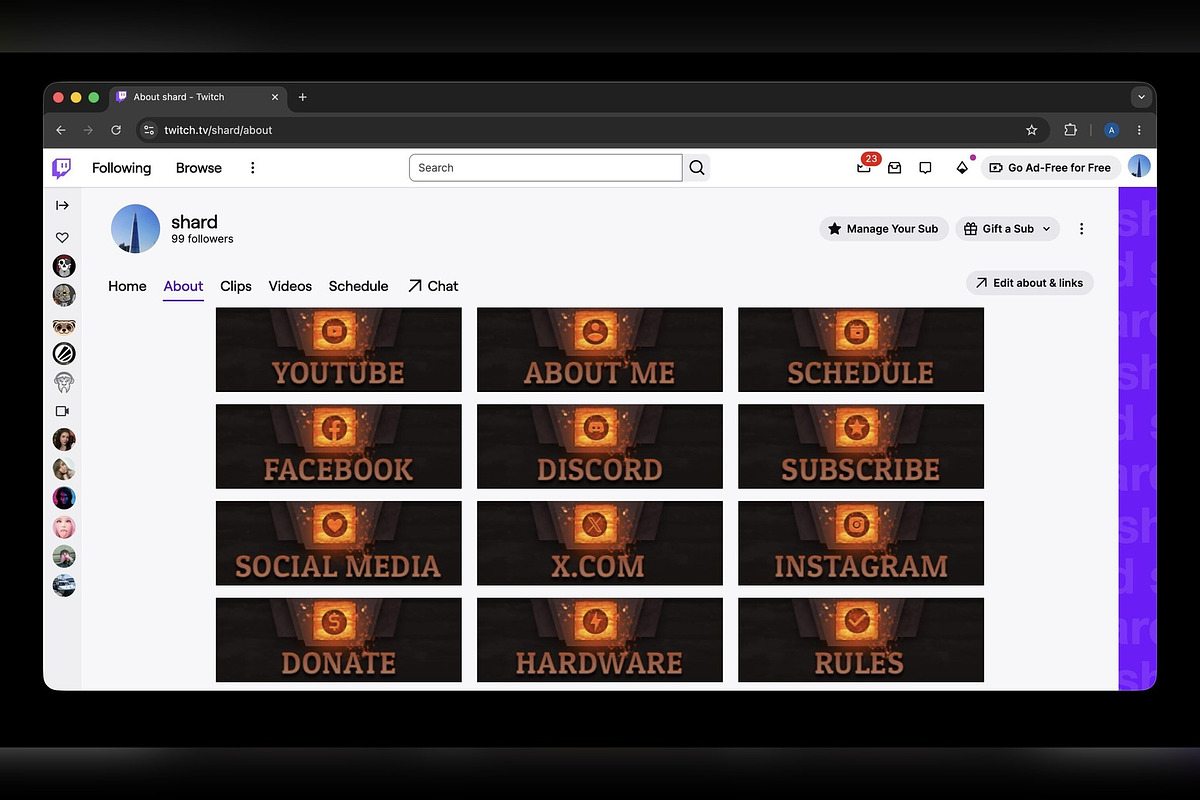Close the About shard - Twitch tab
This screenshot has width=1200, height=800.
point(275,97)
